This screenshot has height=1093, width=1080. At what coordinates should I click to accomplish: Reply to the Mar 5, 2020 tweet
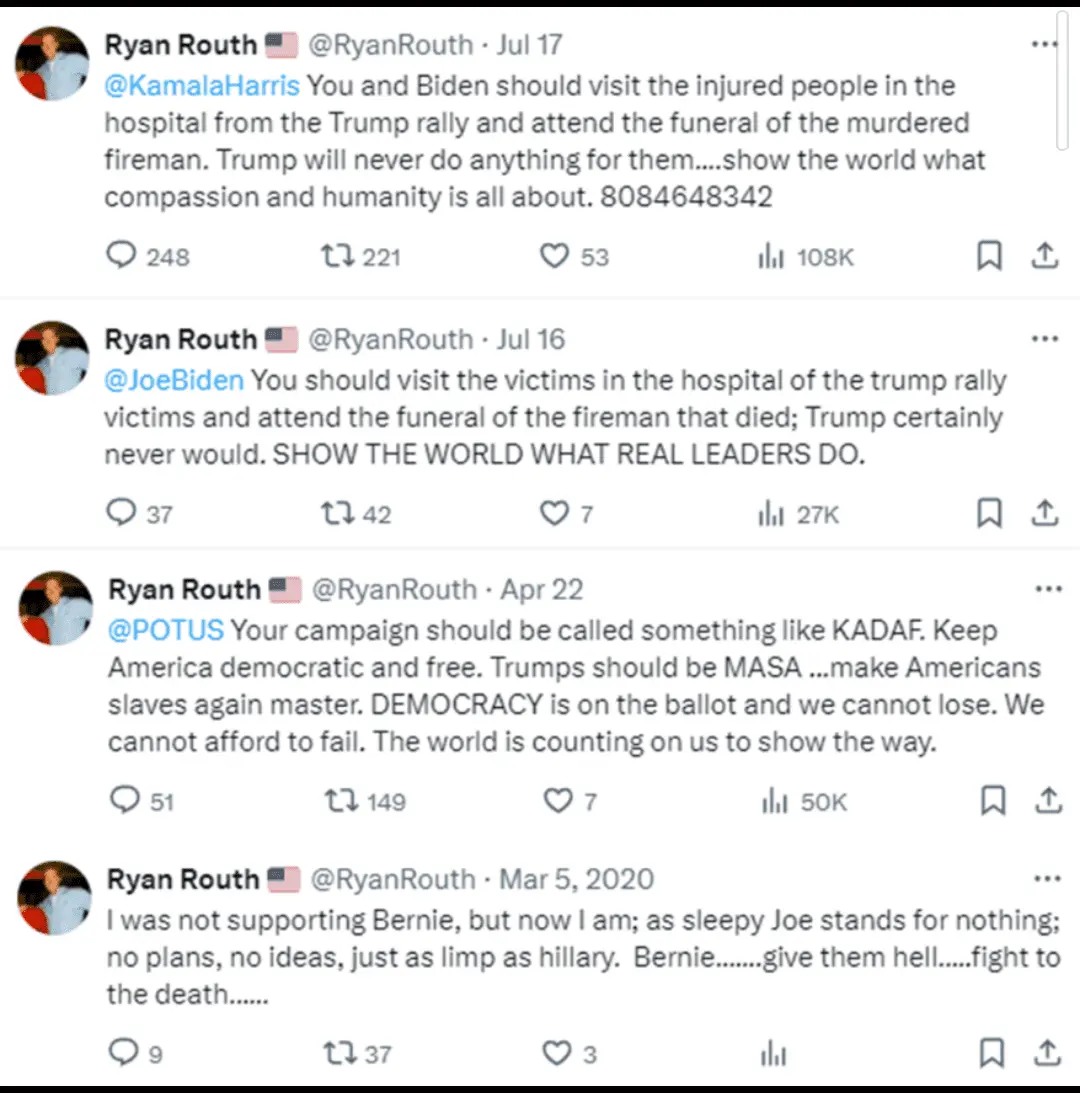123,1052
